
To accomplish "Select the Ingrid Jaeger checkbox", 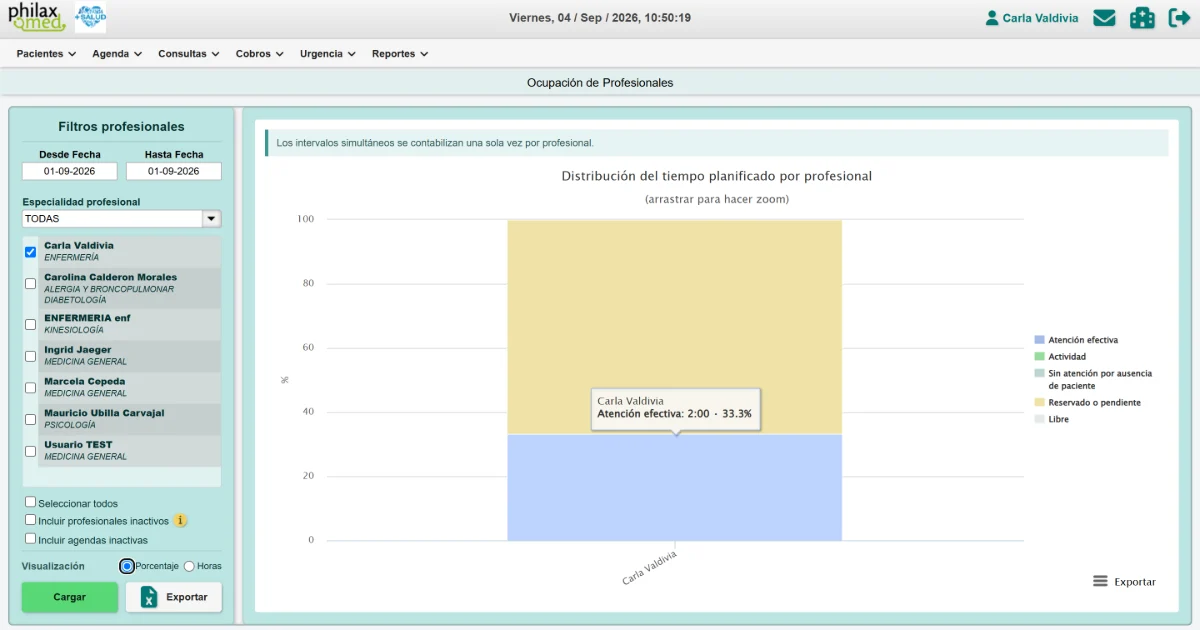I will coord(30,356).
